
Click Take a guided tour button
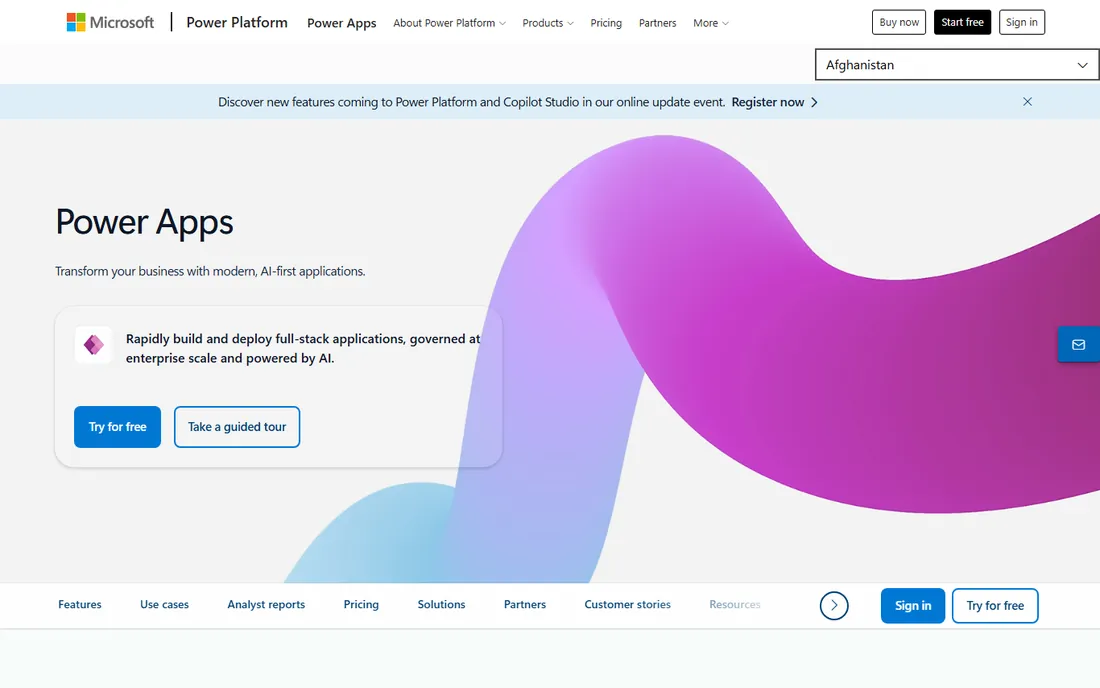237,426
